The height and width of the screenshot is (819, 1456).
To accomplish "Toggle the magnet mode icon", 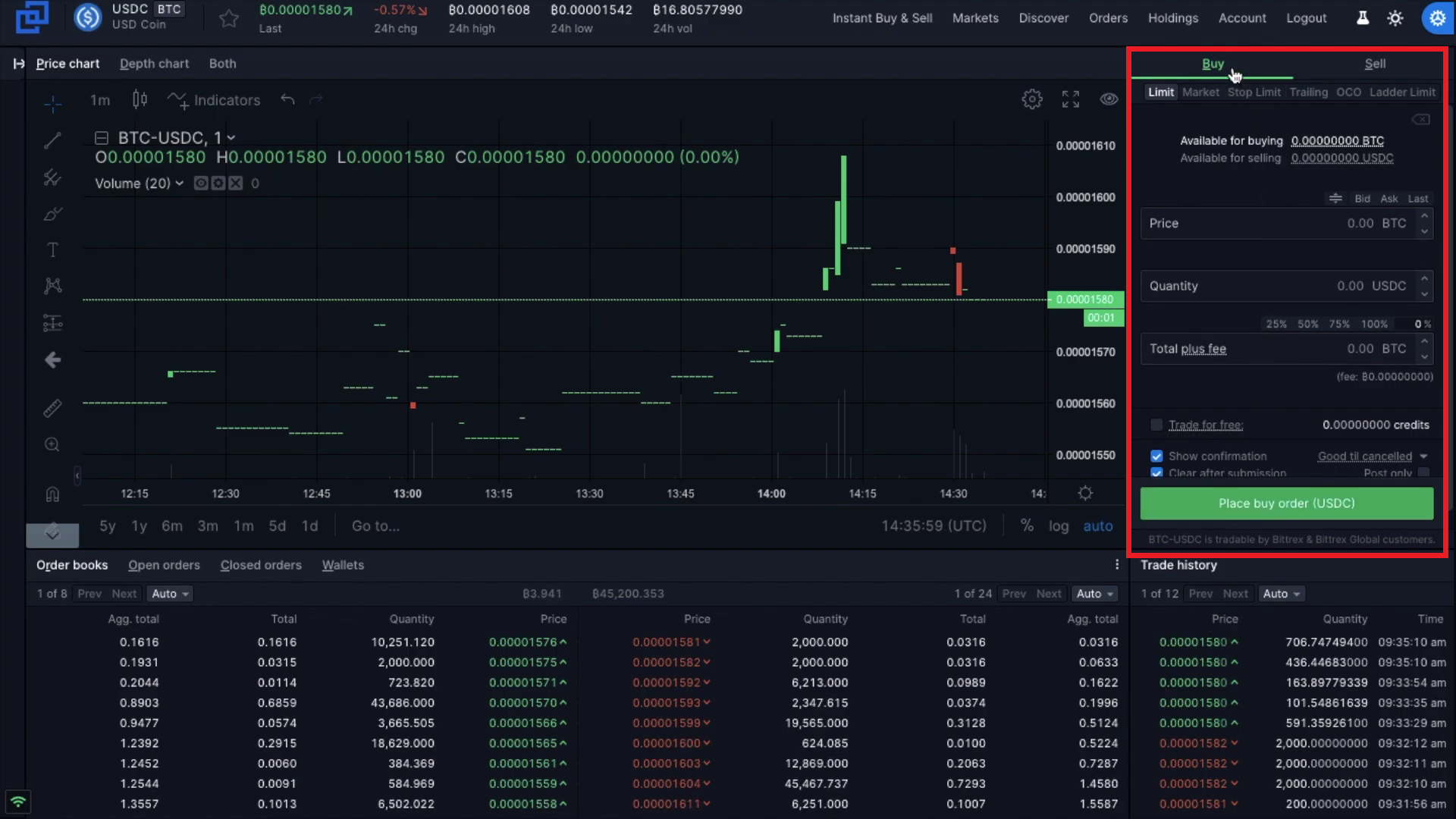I will pos(52,494).
